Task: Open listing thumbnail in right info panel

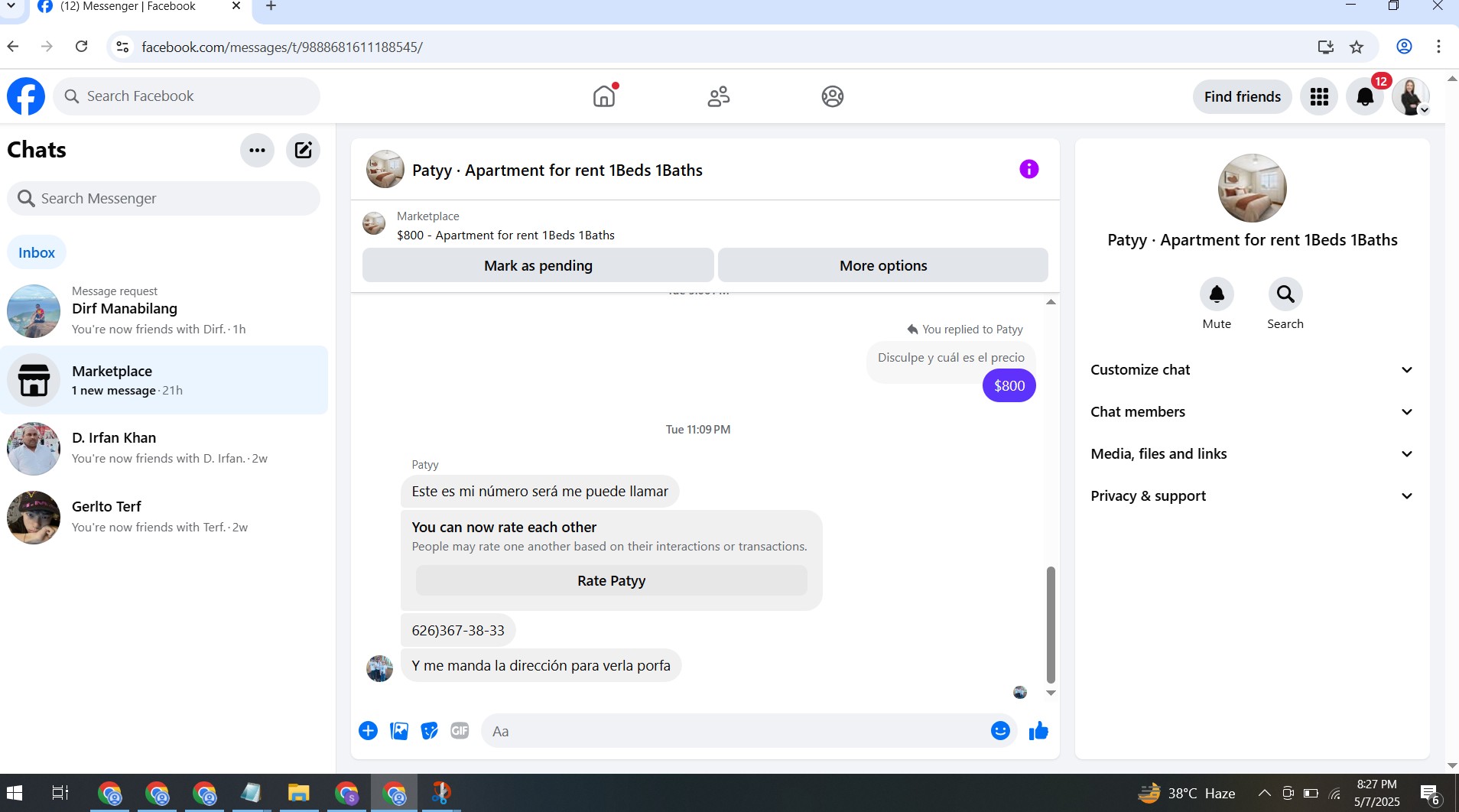Action: (x=1252, y=188)
